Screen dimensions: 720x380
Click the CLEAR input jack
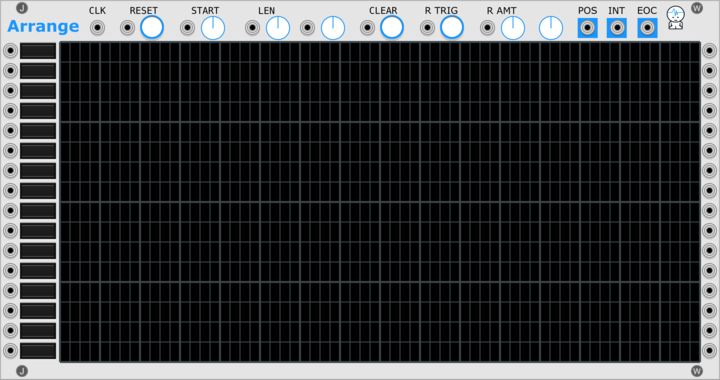coord(367,28)
